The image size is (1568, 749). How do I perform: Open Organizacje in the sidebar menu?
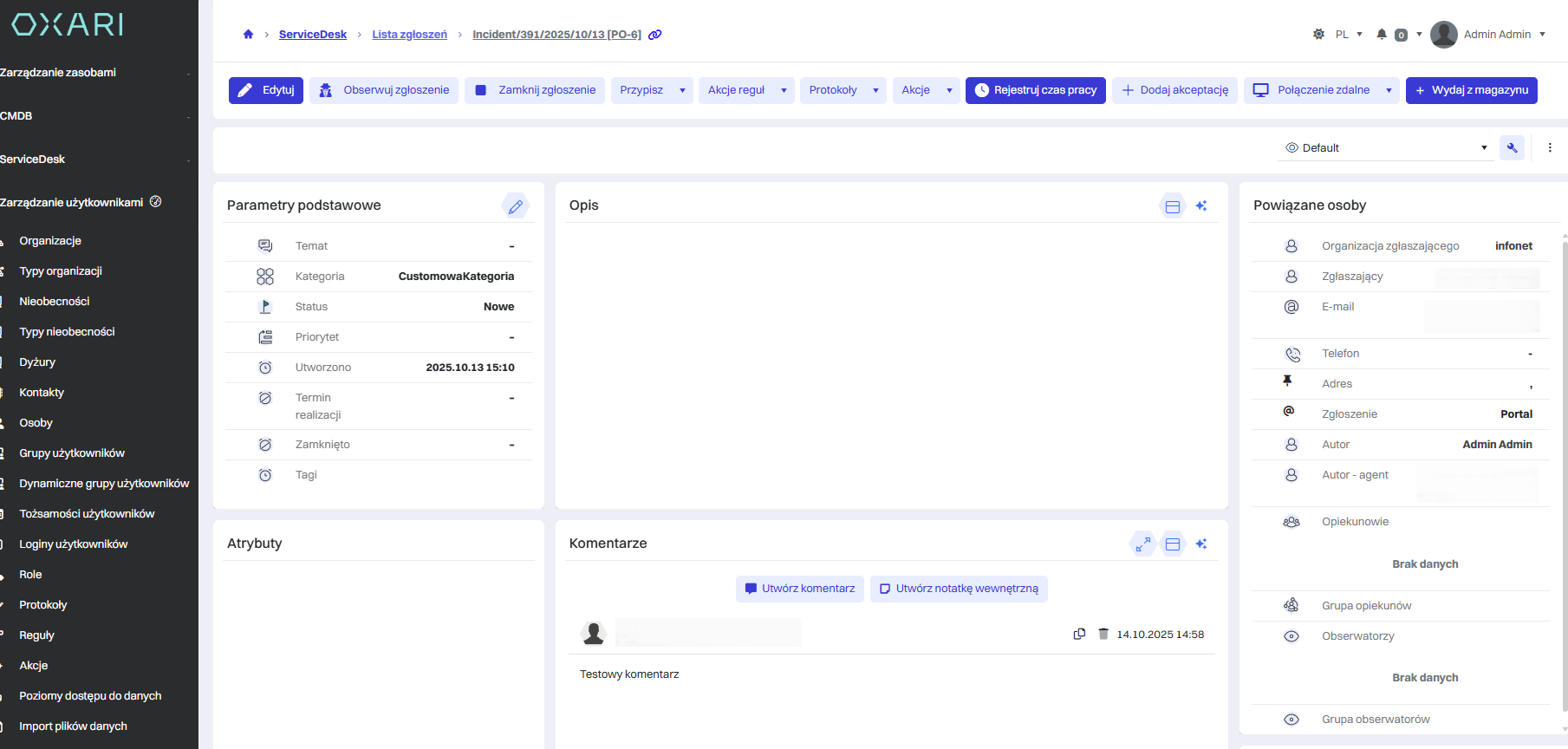pos(50,241)
